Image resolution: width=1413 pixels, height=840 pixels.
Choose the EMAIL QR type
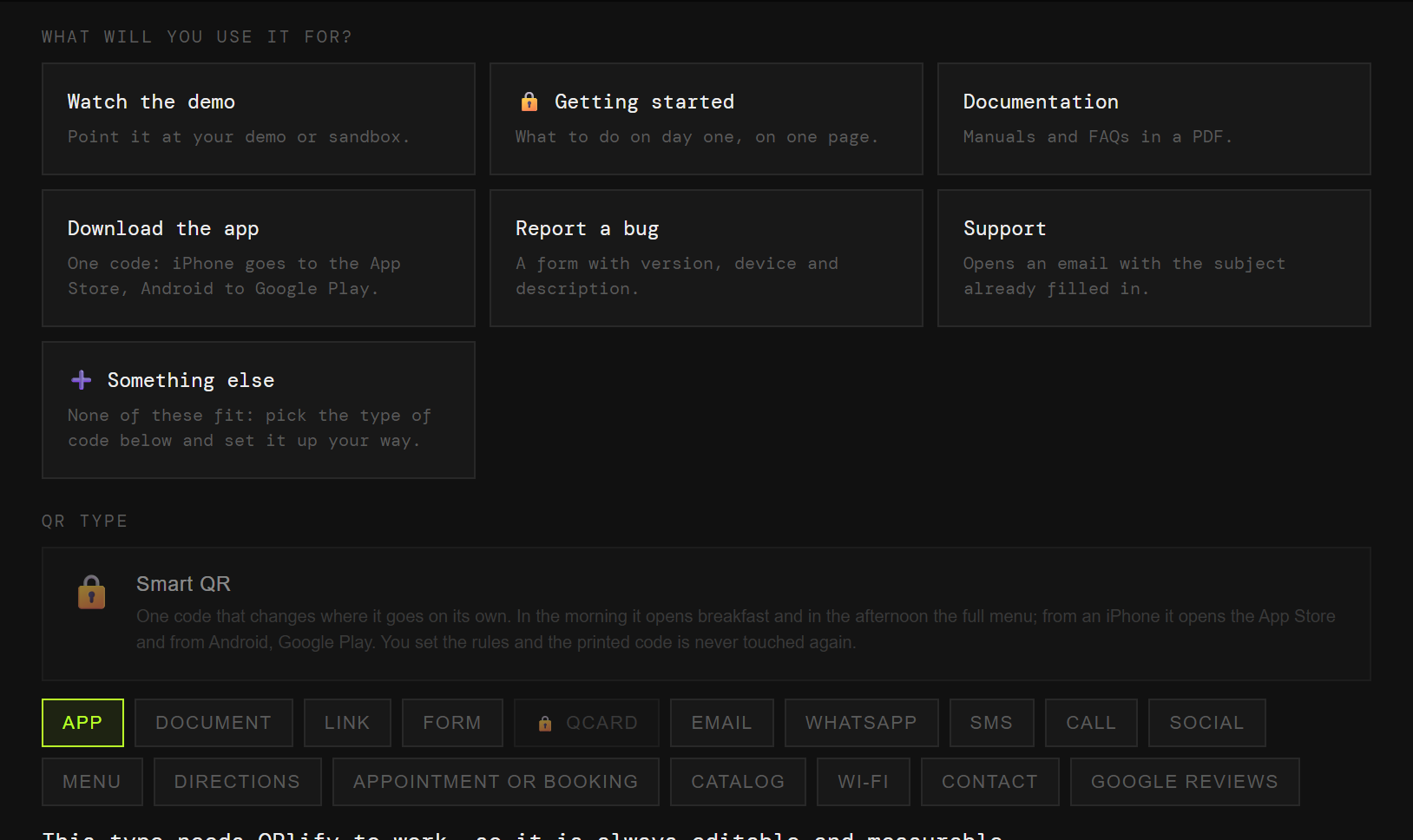pyautogui.click(x=722, y=723)
